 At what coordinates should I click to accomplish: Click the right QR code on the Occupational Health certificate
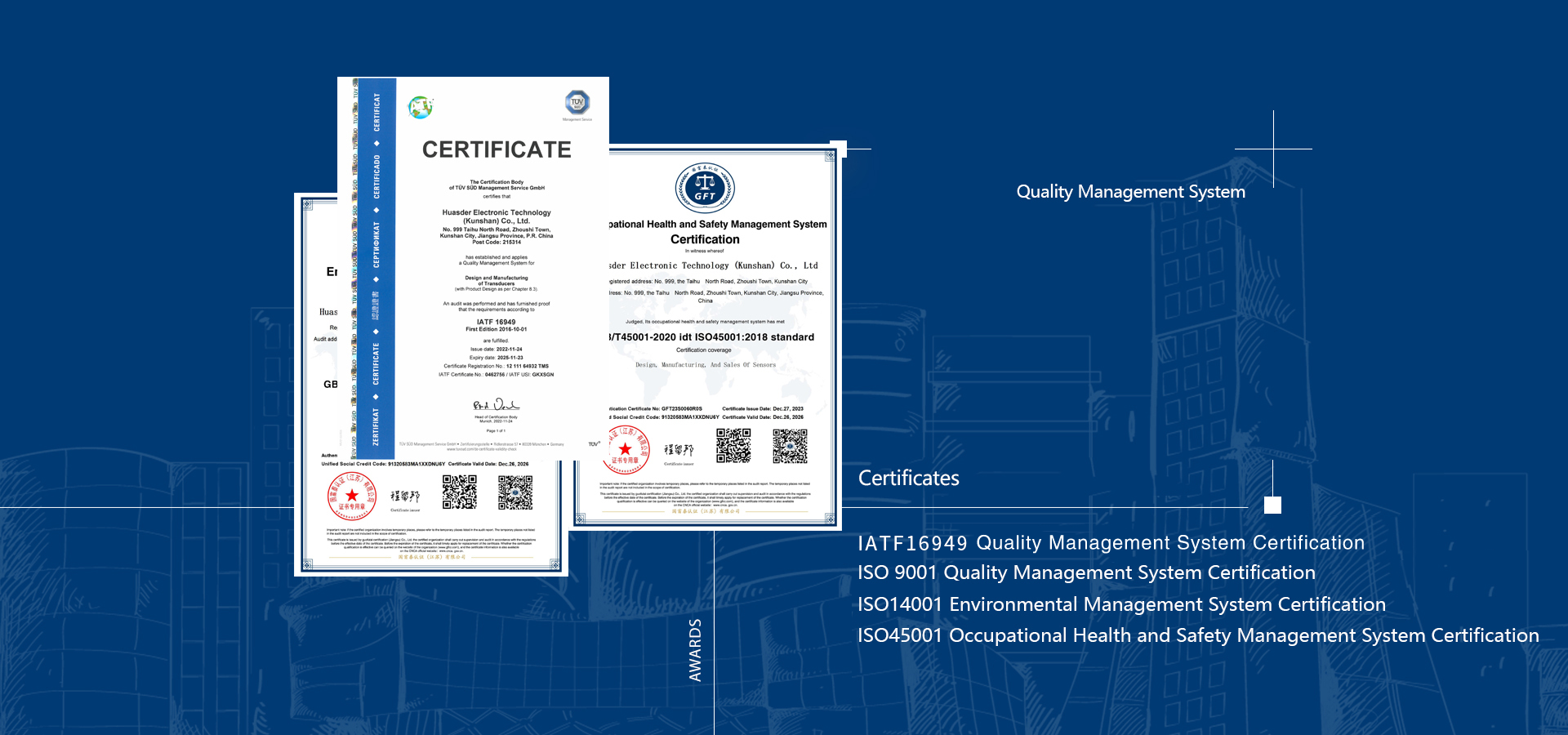[x=790, y=446]
